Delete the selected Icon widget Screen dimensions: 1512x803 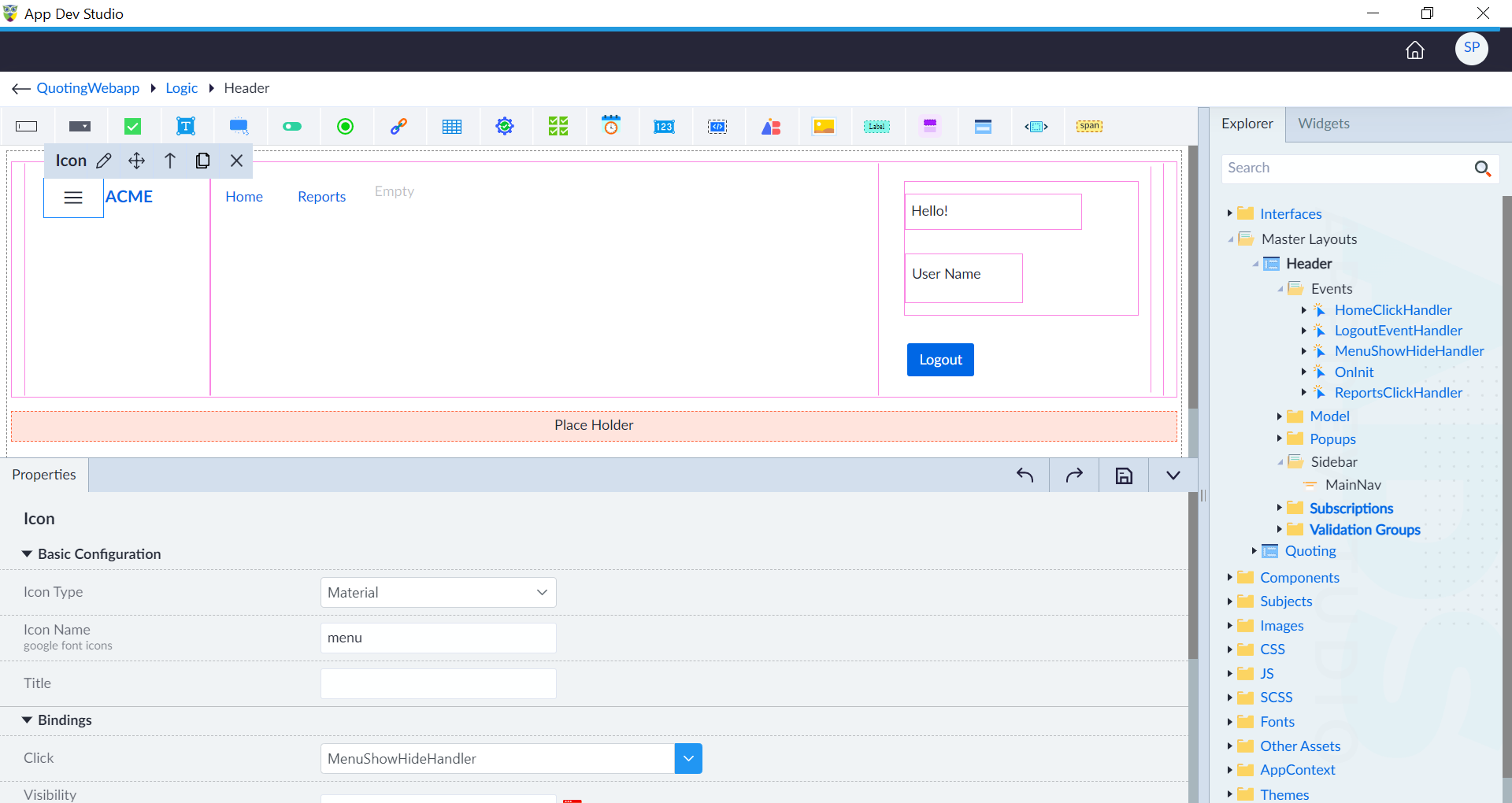(236, 161)
